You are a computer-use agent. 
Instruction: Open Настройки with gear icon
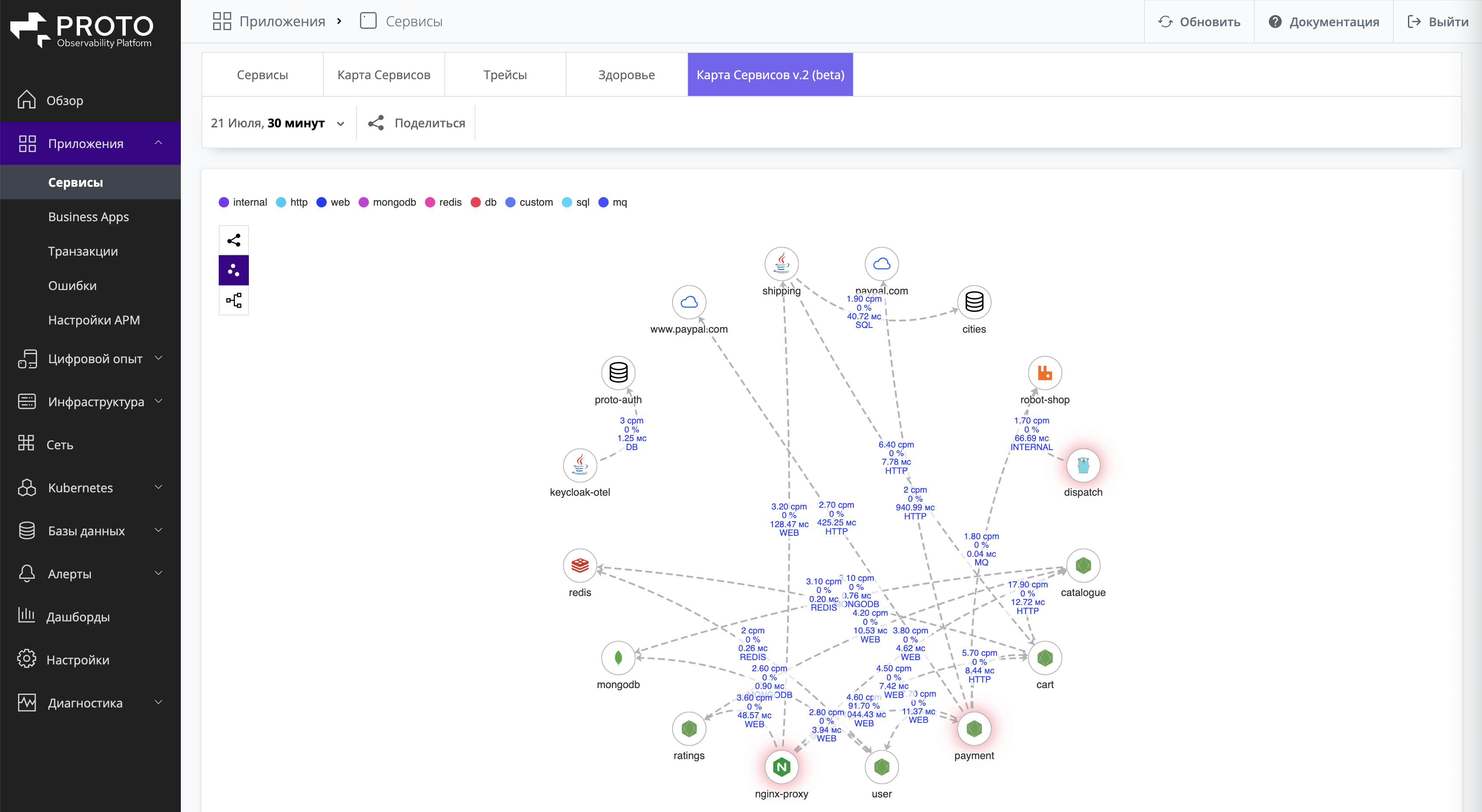[x=90, y=660]
